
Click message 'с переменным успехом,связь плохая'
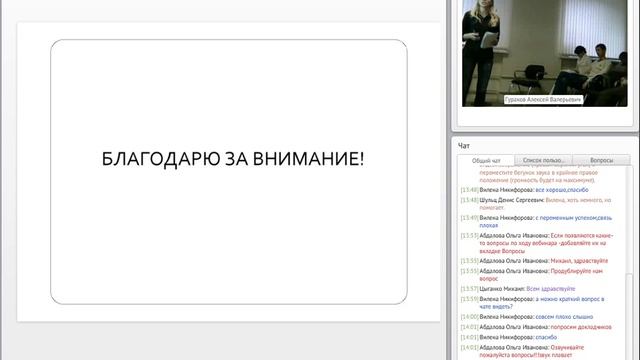[x=537, y=222]
